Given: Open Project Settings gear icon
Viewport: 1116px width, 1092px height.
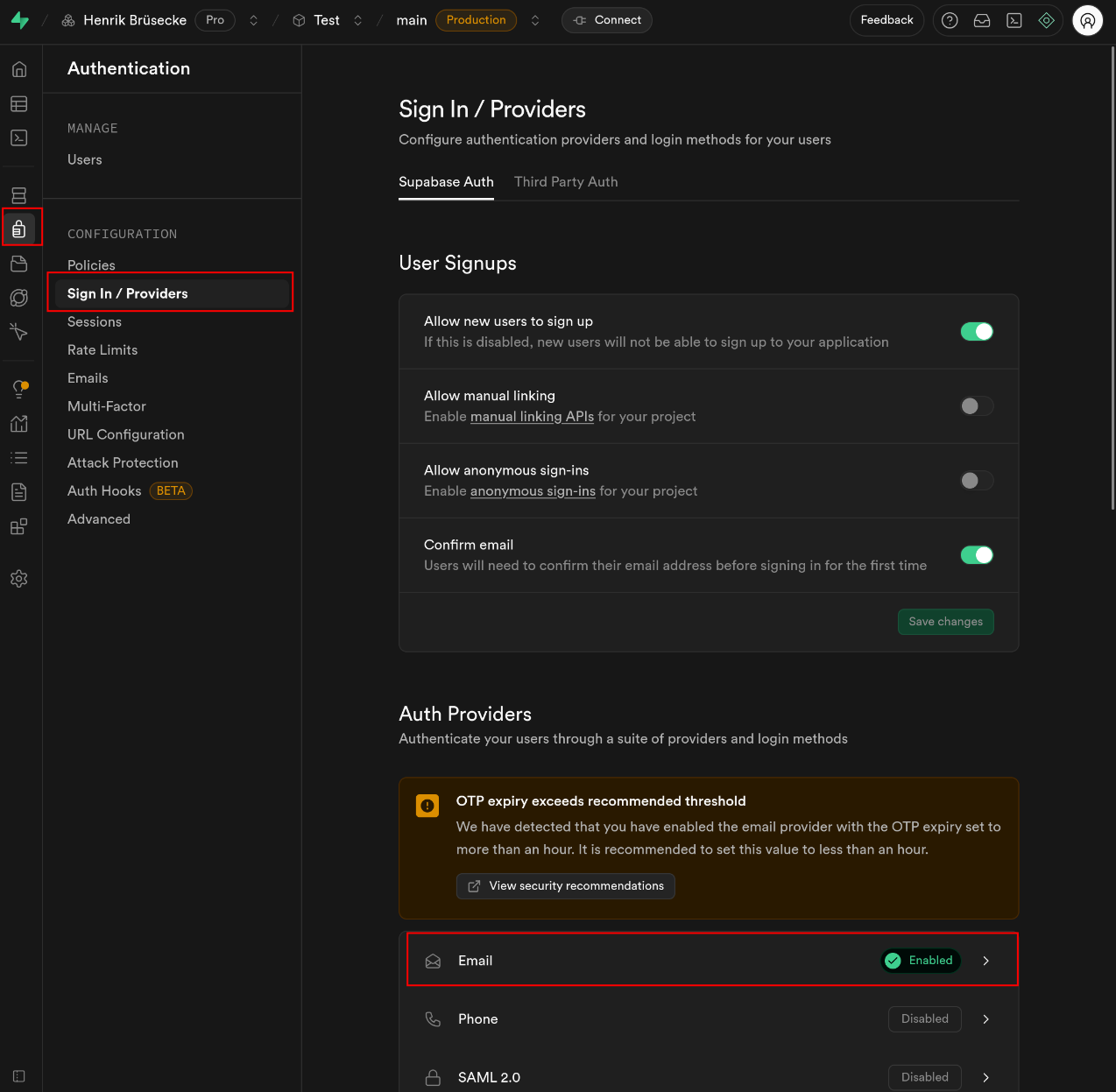Looking at the screenshot, I should click(19, 579).
